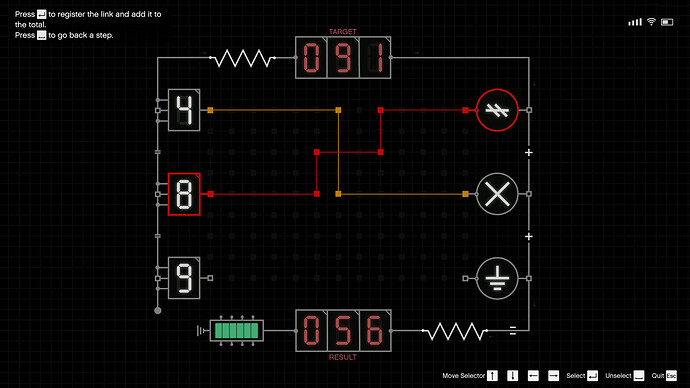Click the top resistor zigzag symbol
690x388 pixels.
(242, 58)
